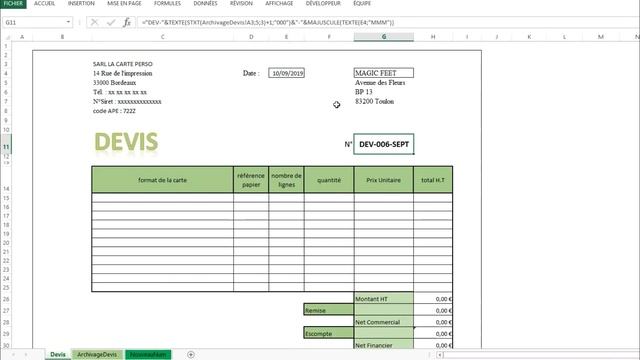
Task: Select the 'Net Commercial' label cell
Action: tap(384, 322)
